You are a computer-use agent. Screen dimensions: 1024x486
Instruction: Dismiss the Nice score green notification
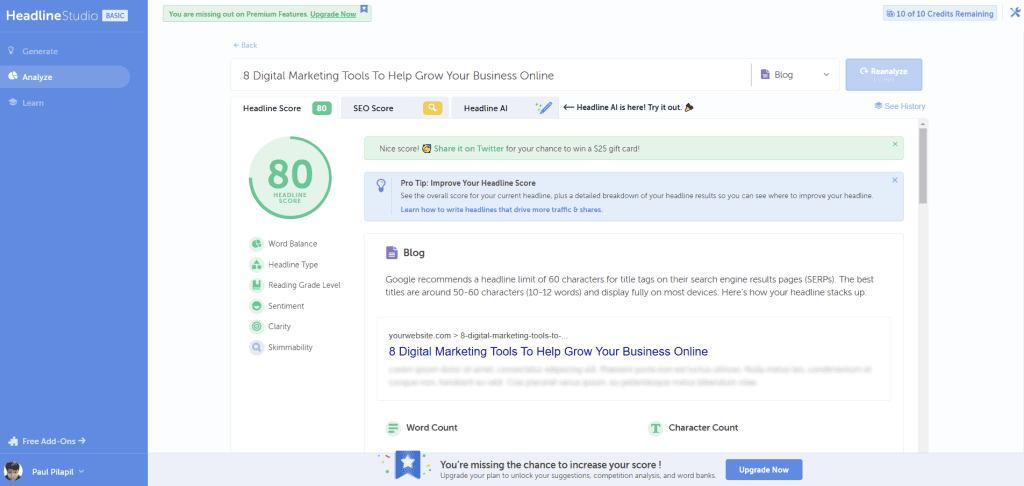[x=895, y=144]
